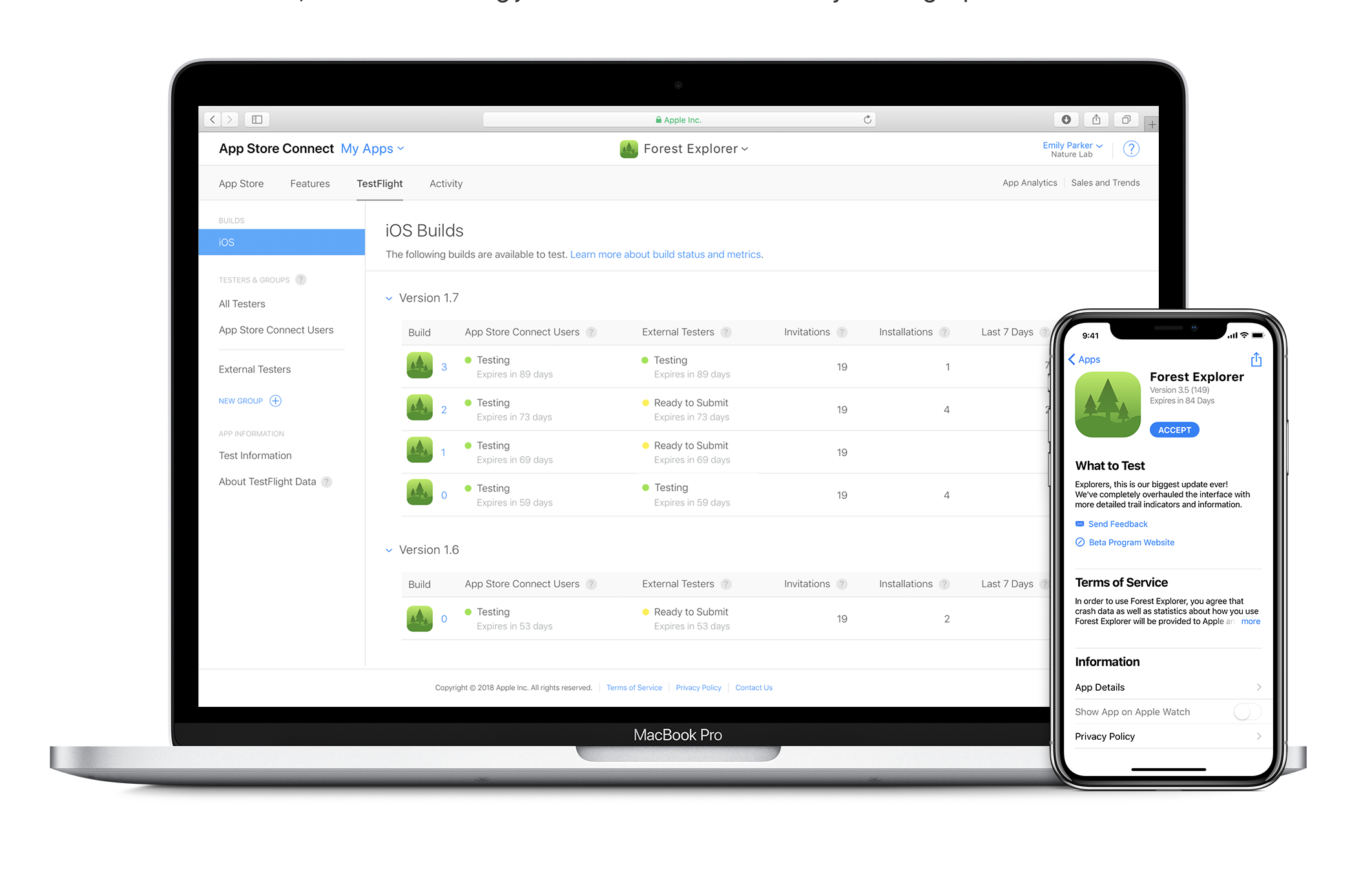Switch to the Features tab
The height and width of the screenshot is (871, 1372).
click(310, 184)
